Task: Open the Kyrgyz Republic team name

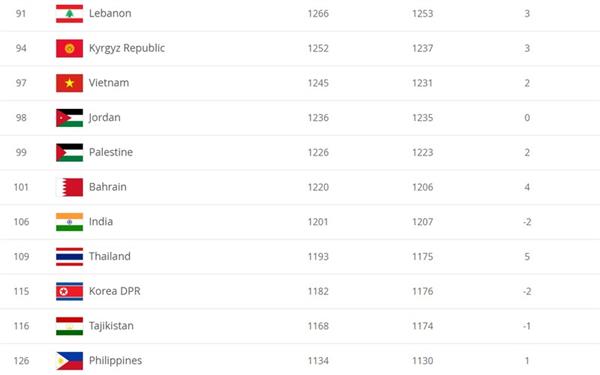Action: (x=127, y=48)
